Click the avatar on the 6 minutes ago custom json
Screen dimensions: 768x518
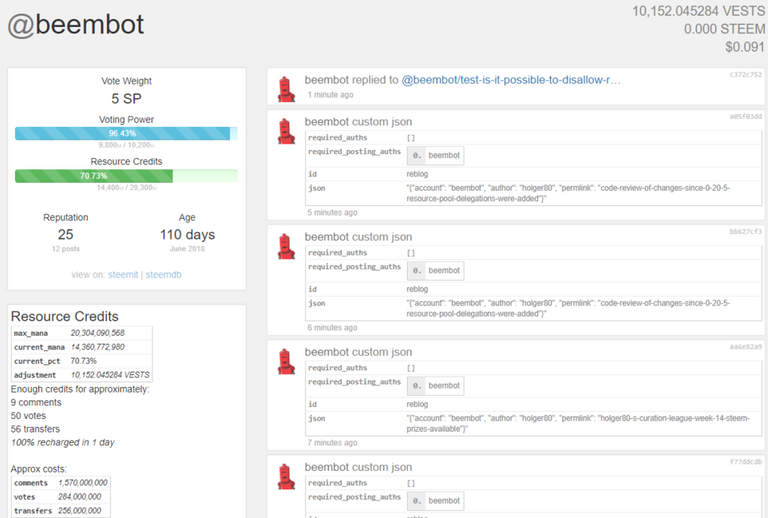pos(286,246)
